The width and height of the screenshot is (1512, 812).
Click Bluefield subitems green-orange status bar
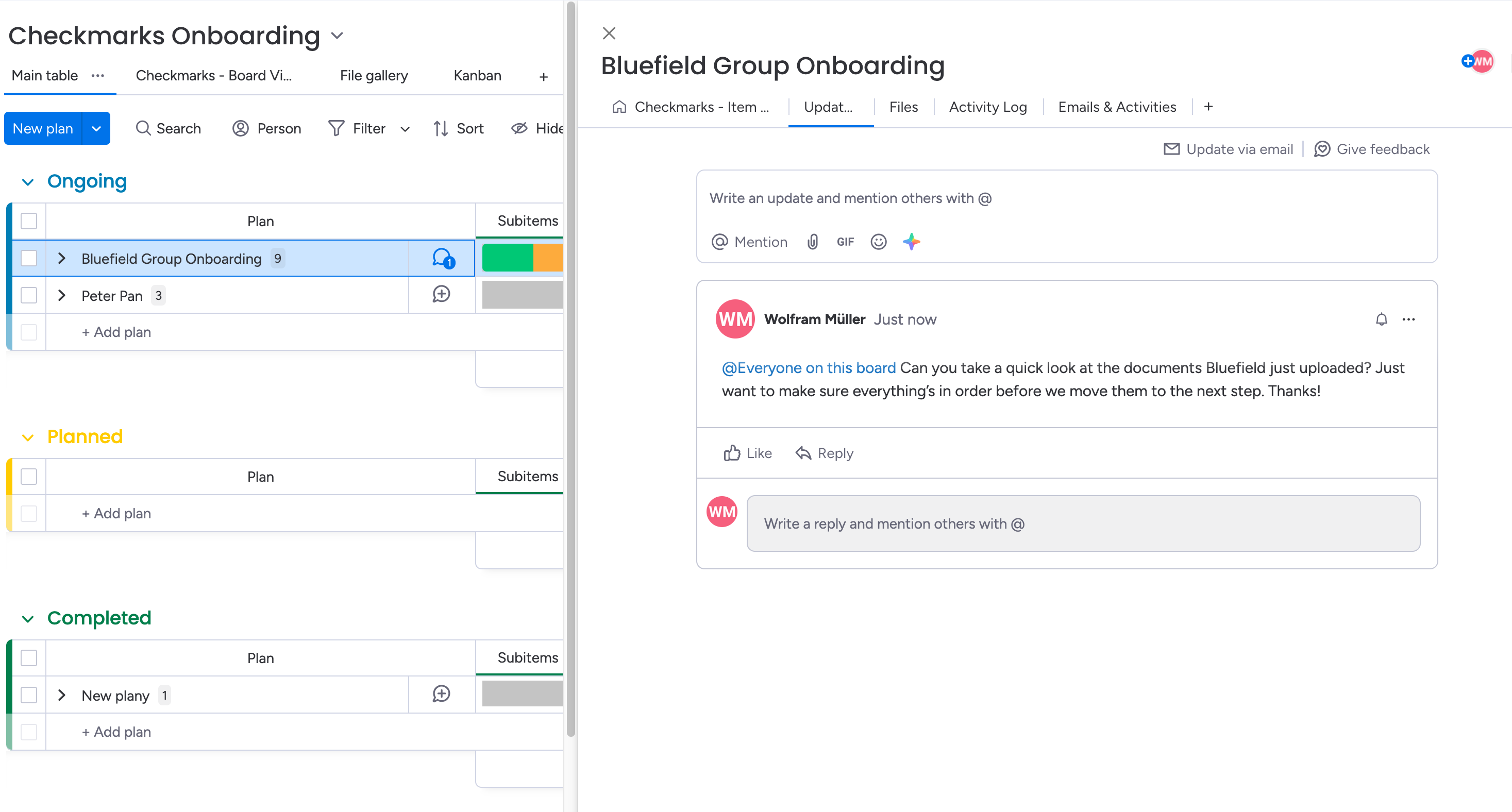click(x=523, y=258)
